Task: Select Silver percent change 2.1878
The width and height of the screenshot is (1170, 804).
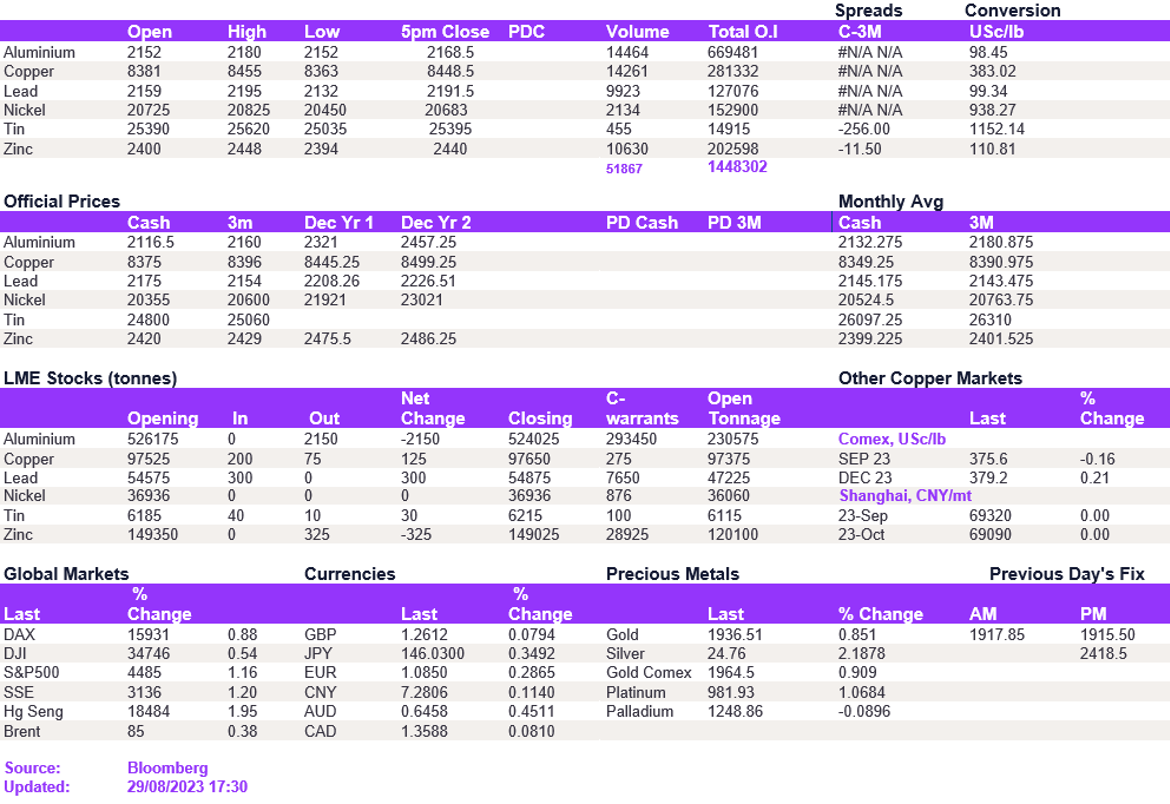Action: pos(862,654)
